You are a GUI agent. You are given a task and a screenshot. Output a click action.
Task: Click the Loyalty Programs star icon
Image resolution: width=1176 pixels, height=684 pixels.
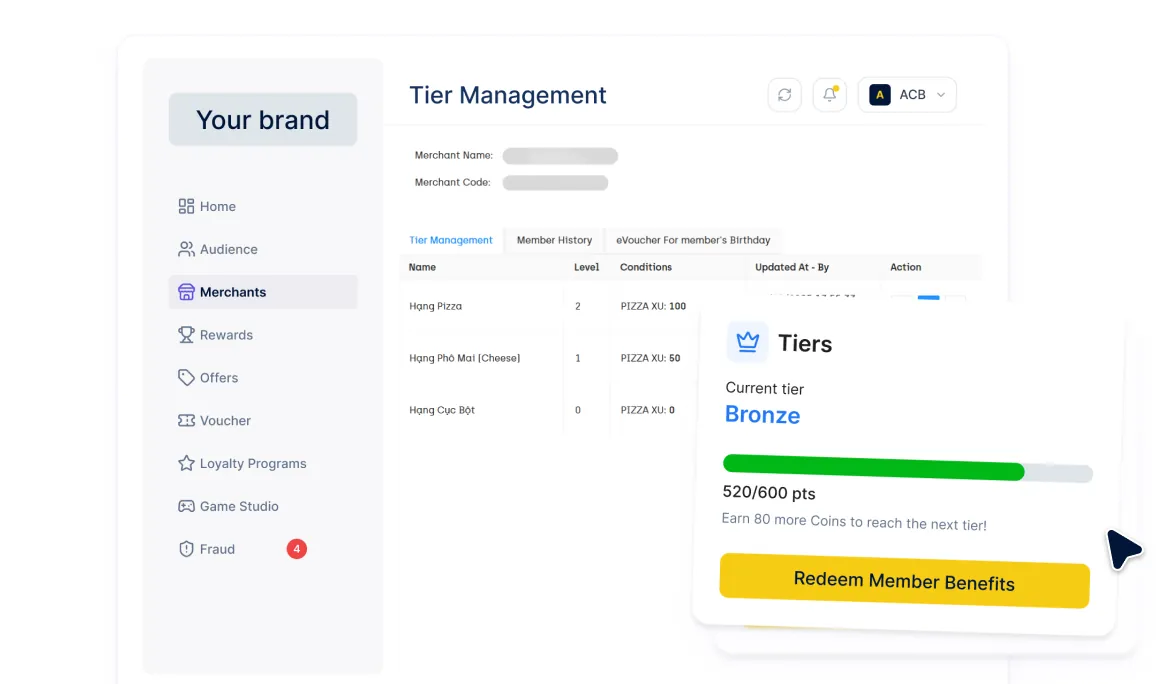(x=186, y=464)
